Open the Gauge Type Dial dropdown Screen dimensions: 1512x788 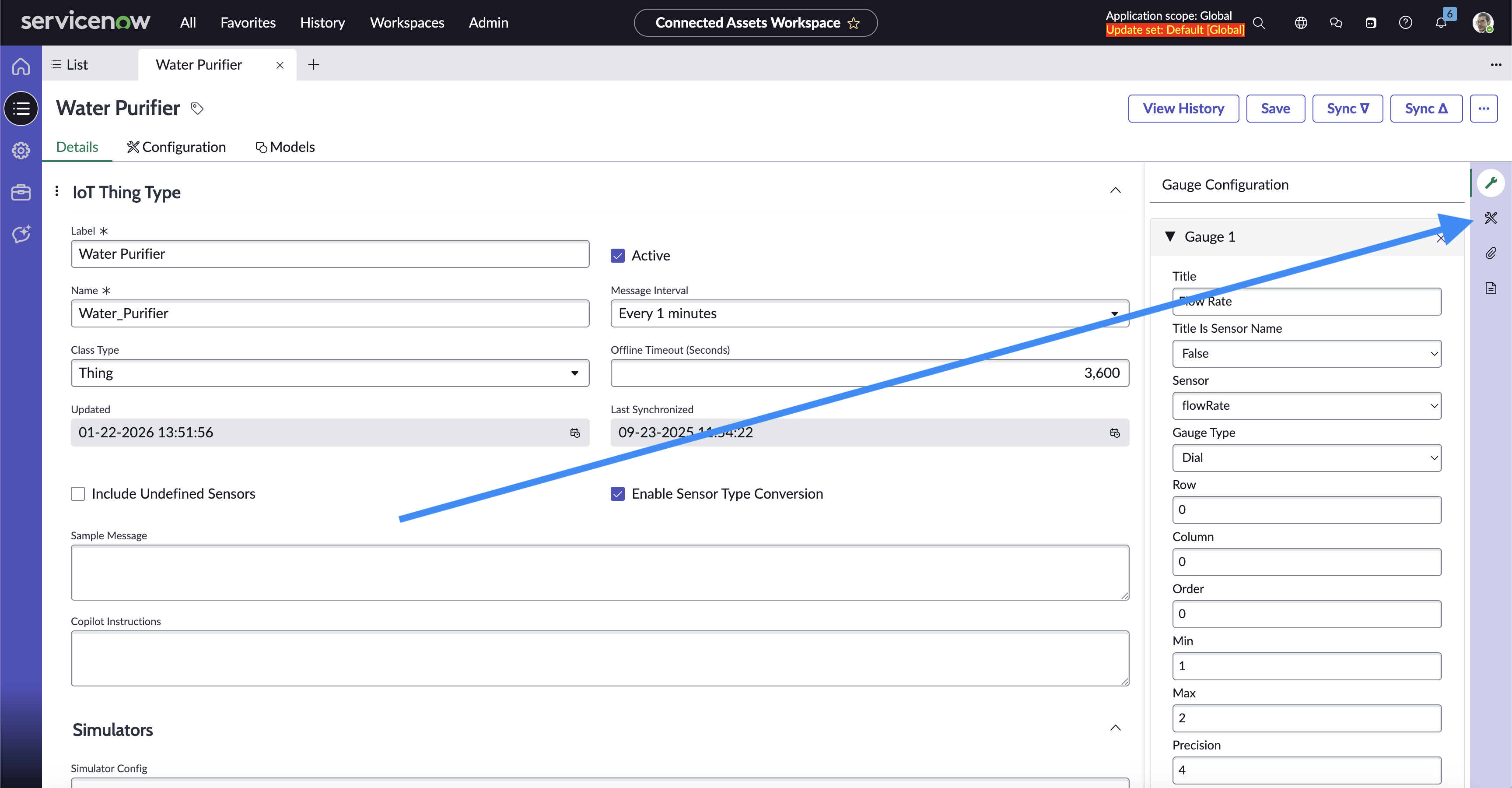[x=1306, y=458]
